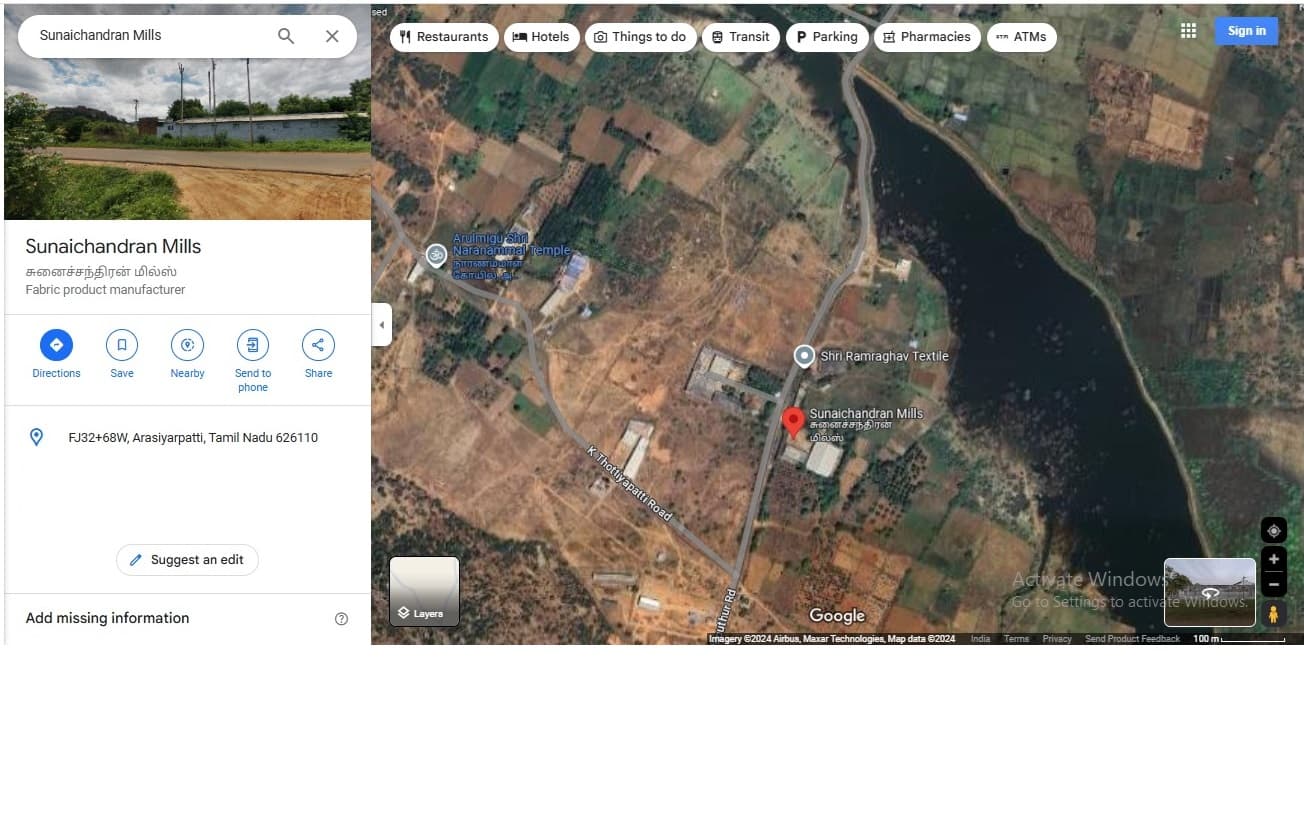Click the Sunaichandran Mills place title
The width and height of the screenshot is (1304, 826).
pyautogui.click(x=113, y=246)
